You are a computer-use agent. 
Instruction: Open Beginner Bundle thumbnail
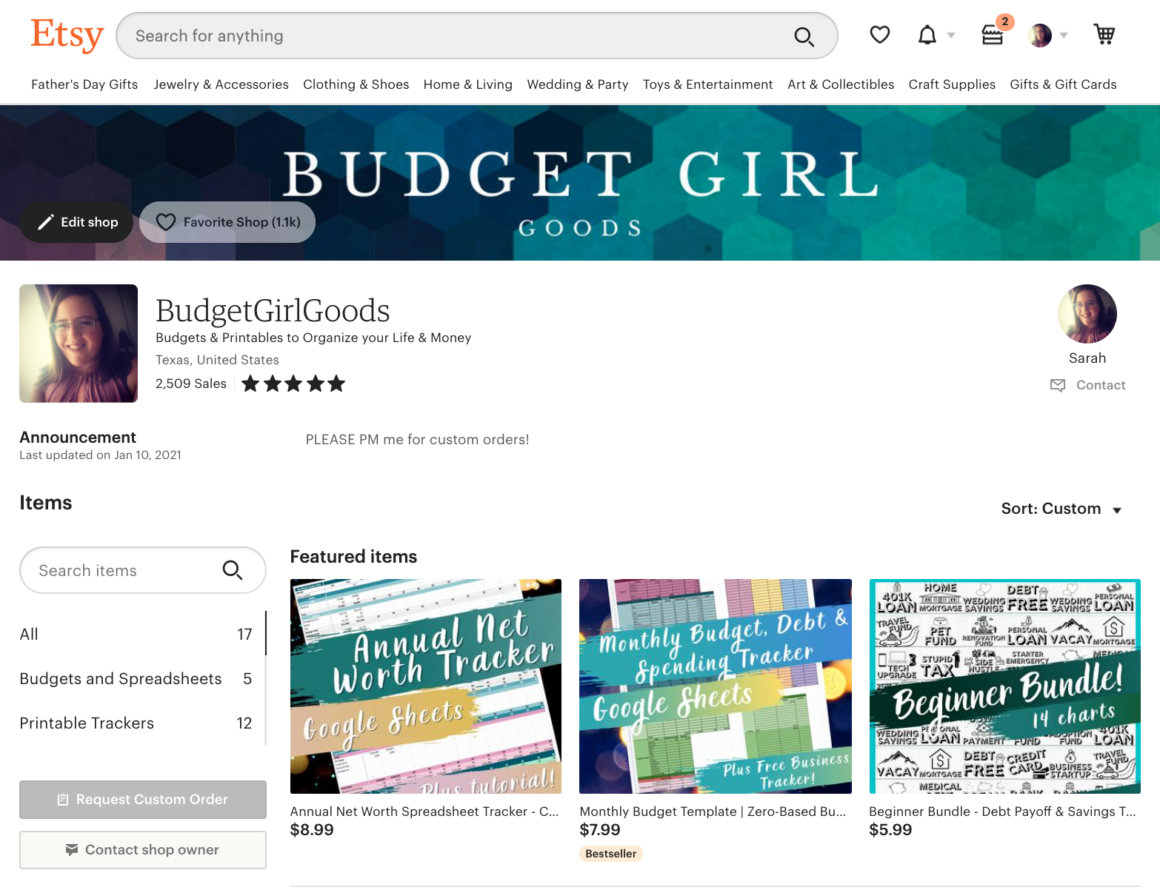(x=1005, y=686)
